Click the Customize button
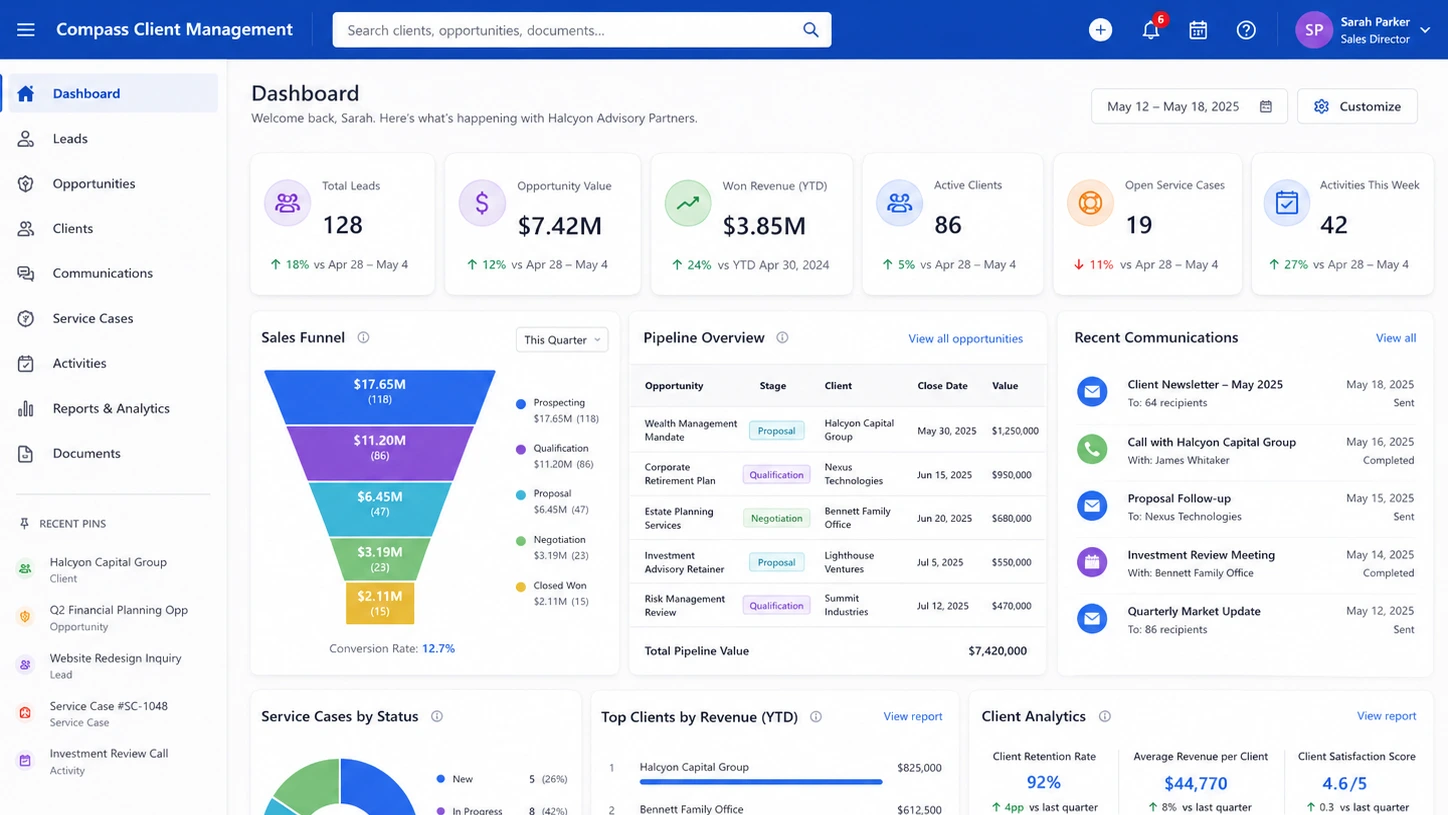Screen dimensions: 1448x815 click(x=1357, y=106)
